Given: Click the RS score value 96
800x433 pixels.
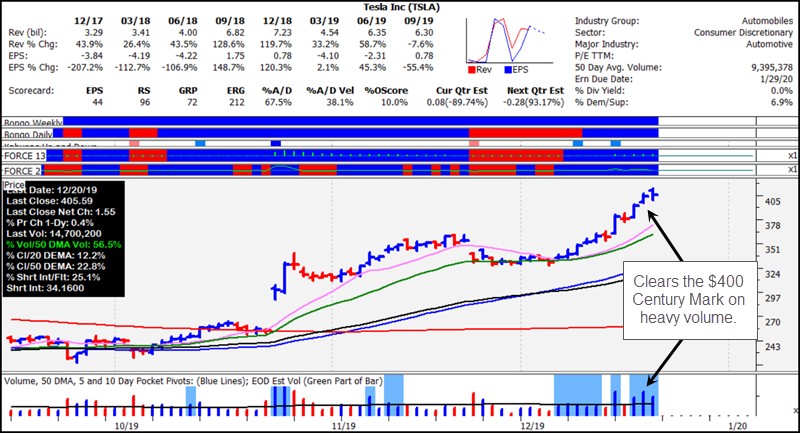Looking at the screenshot, I should pos(145,102).
